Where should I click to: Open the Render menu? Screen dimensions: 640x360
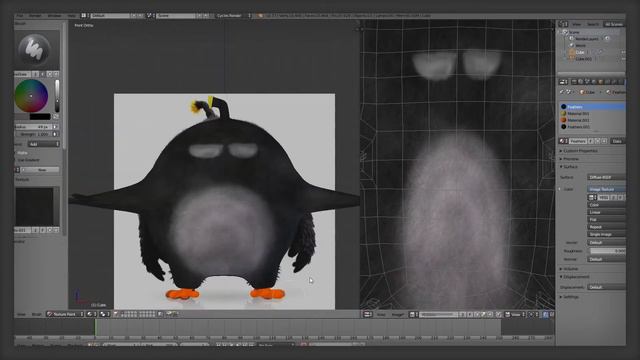pos(35,16)
